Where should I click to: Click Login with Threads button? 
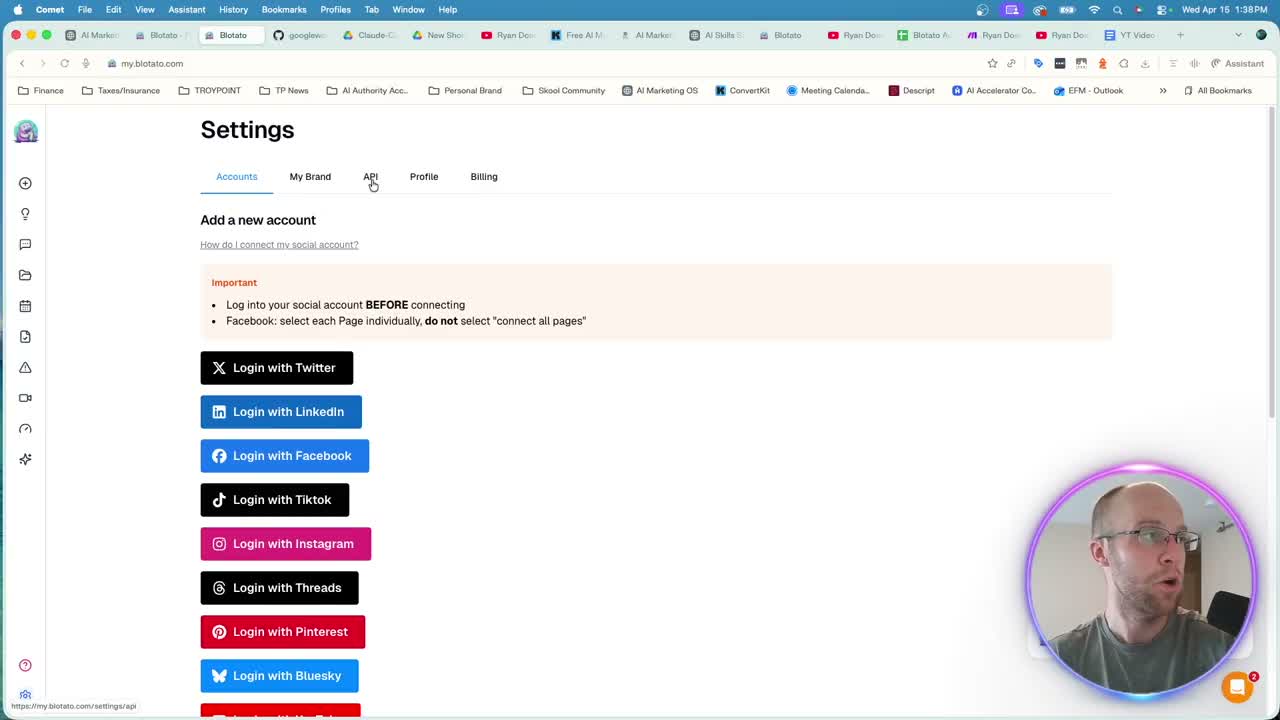click(279, 588)
